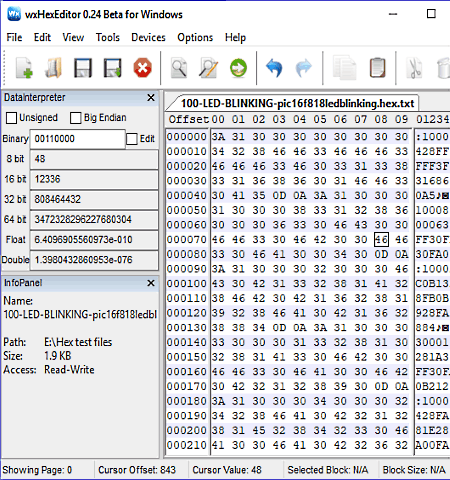Click Cursor Offset: 843 in status bar
450x480 pixels.
tap(137, 470)
